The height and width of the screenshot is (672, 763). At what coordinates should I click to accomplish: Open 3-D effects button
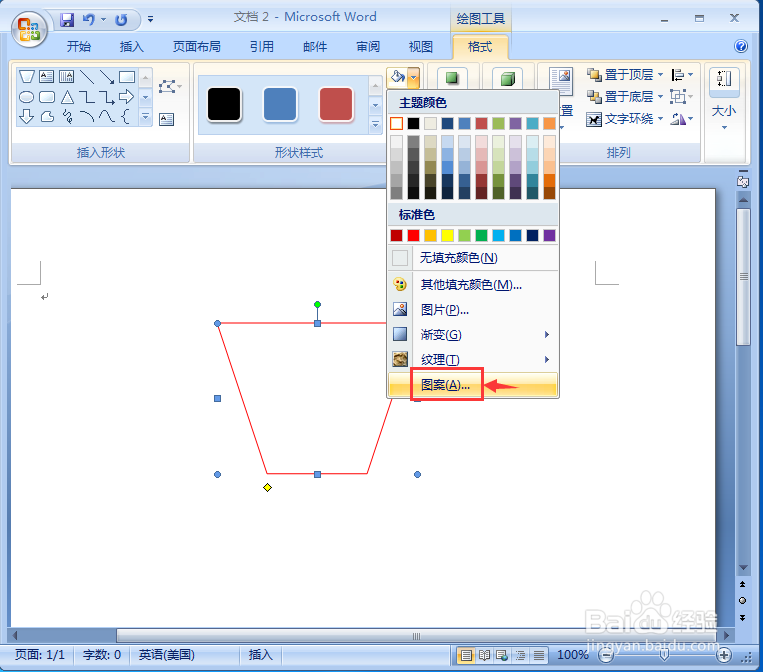[508, 78]
